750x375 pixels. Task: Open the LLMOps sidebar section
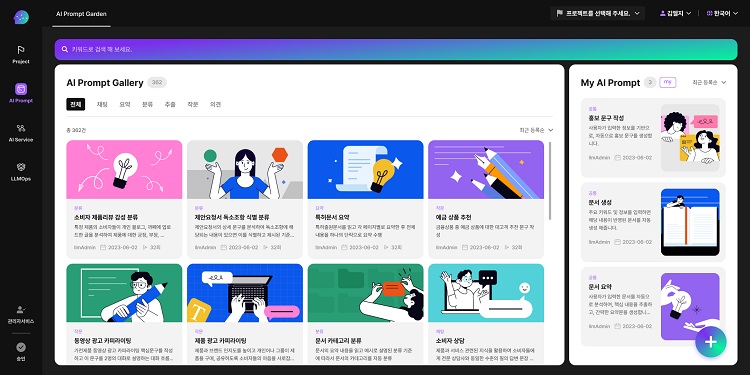point(21,172)
